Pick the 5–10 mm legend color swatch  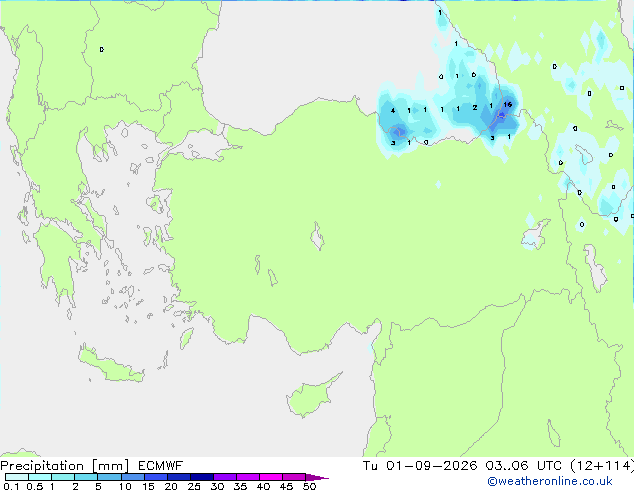click(x=109, y=477)
